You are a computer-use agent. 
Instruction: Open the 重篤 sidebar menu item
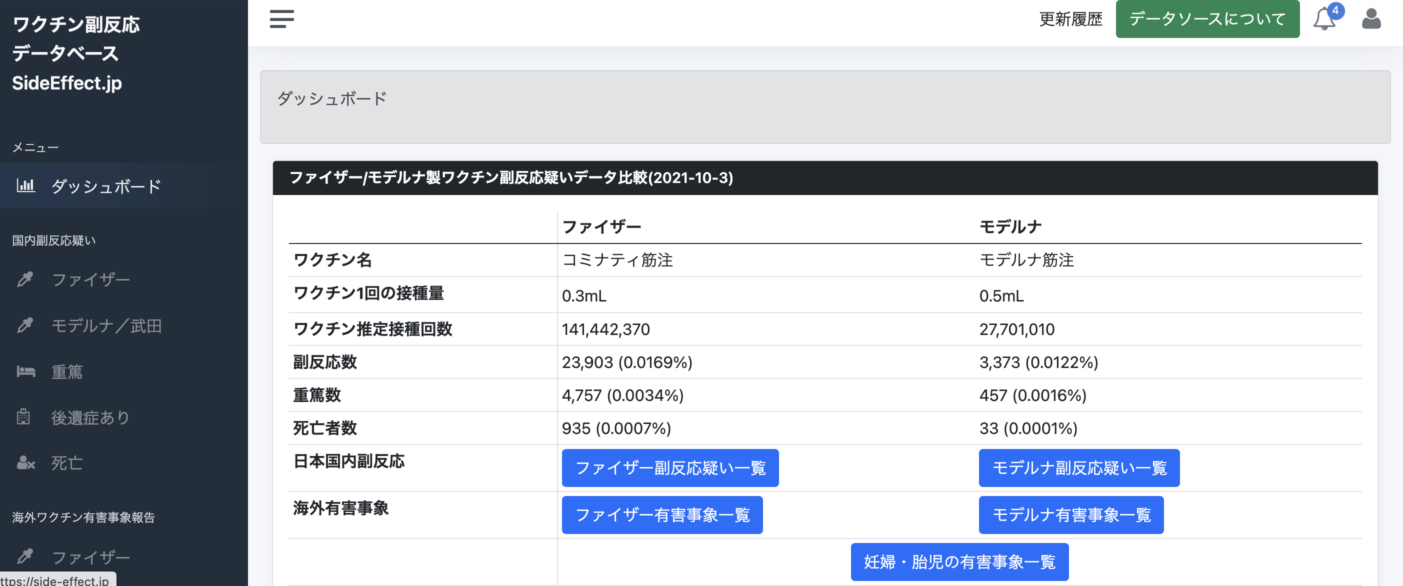[67, 372]
